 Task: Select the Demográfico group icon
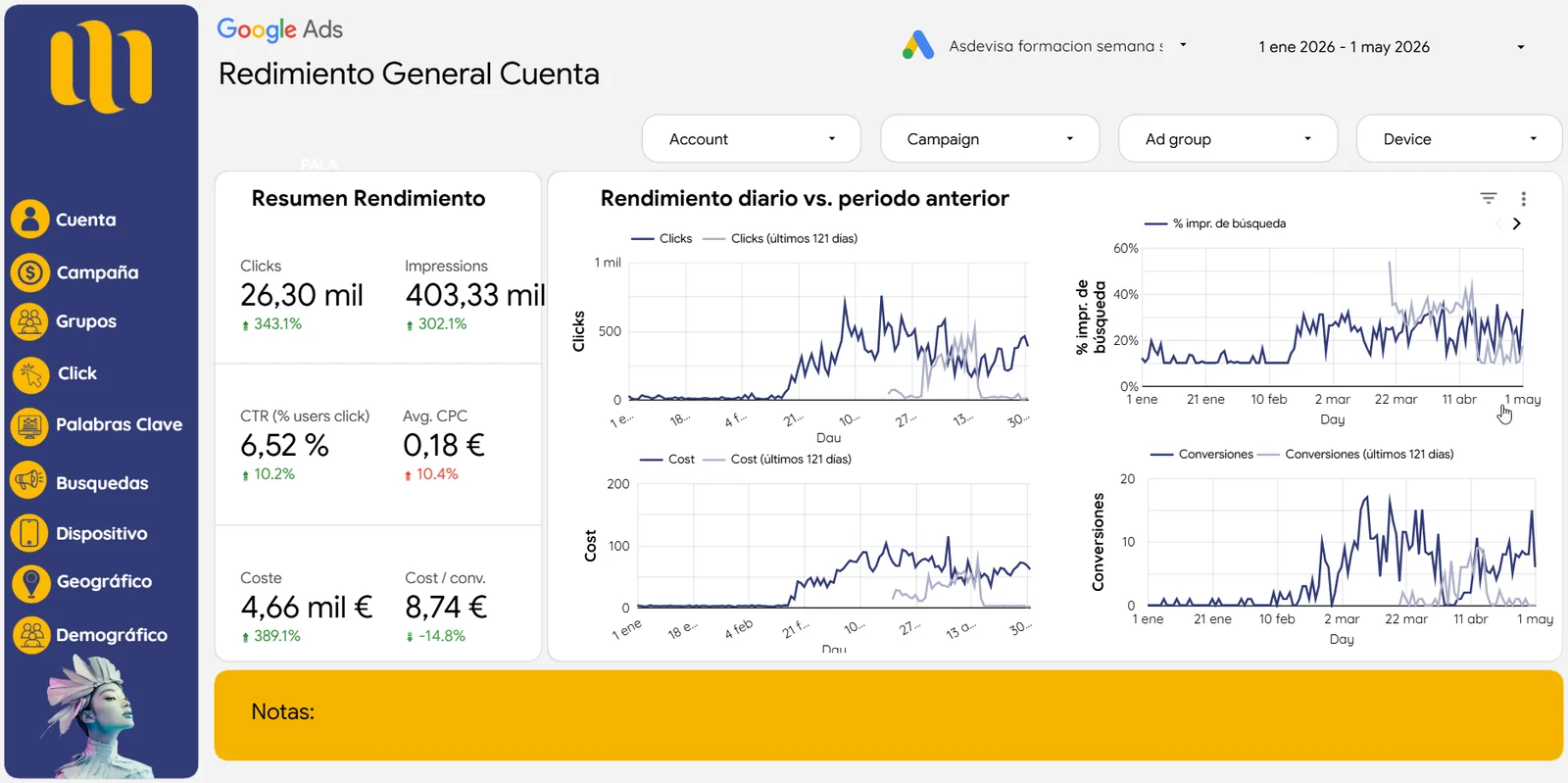[x=30, y=635]
